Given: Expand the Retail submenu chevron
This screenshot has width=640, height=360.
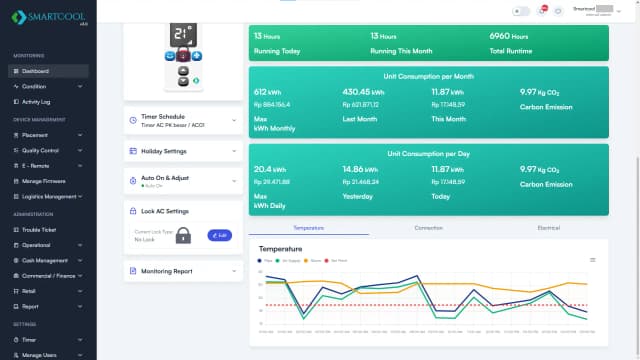Looking at the screenshot, I should click(80, 291).
